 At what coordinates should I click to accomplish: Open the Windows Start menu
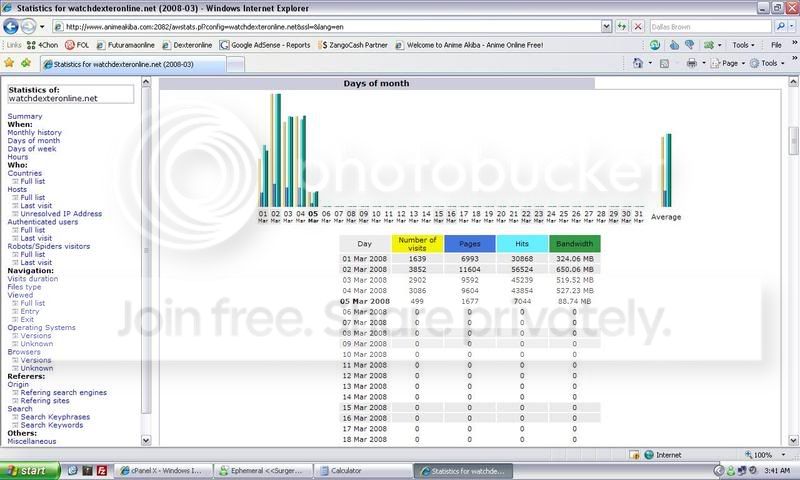pos(30,470)
